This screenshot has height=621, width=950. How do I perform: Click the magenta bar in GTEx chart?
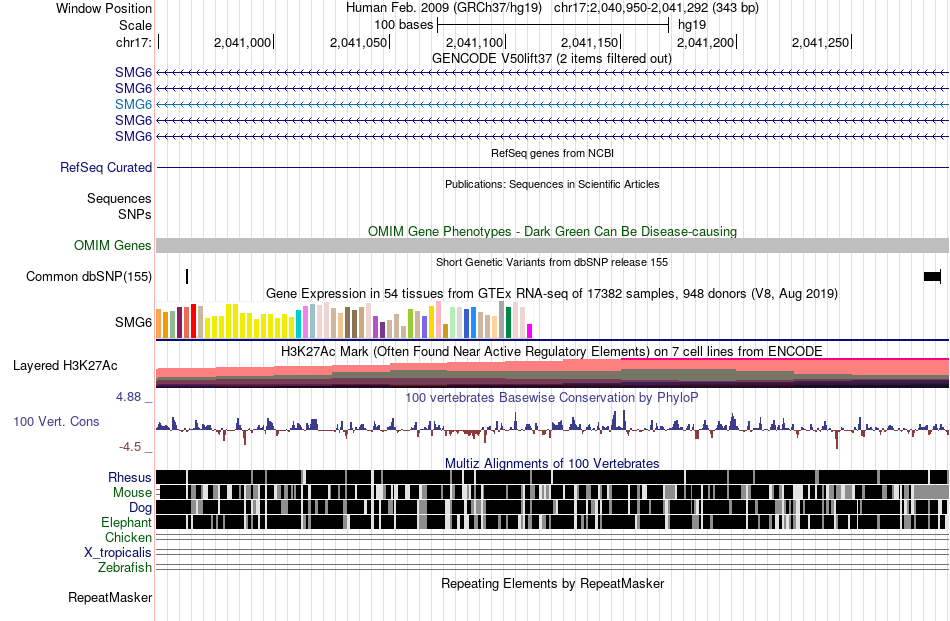click(529, 331)
